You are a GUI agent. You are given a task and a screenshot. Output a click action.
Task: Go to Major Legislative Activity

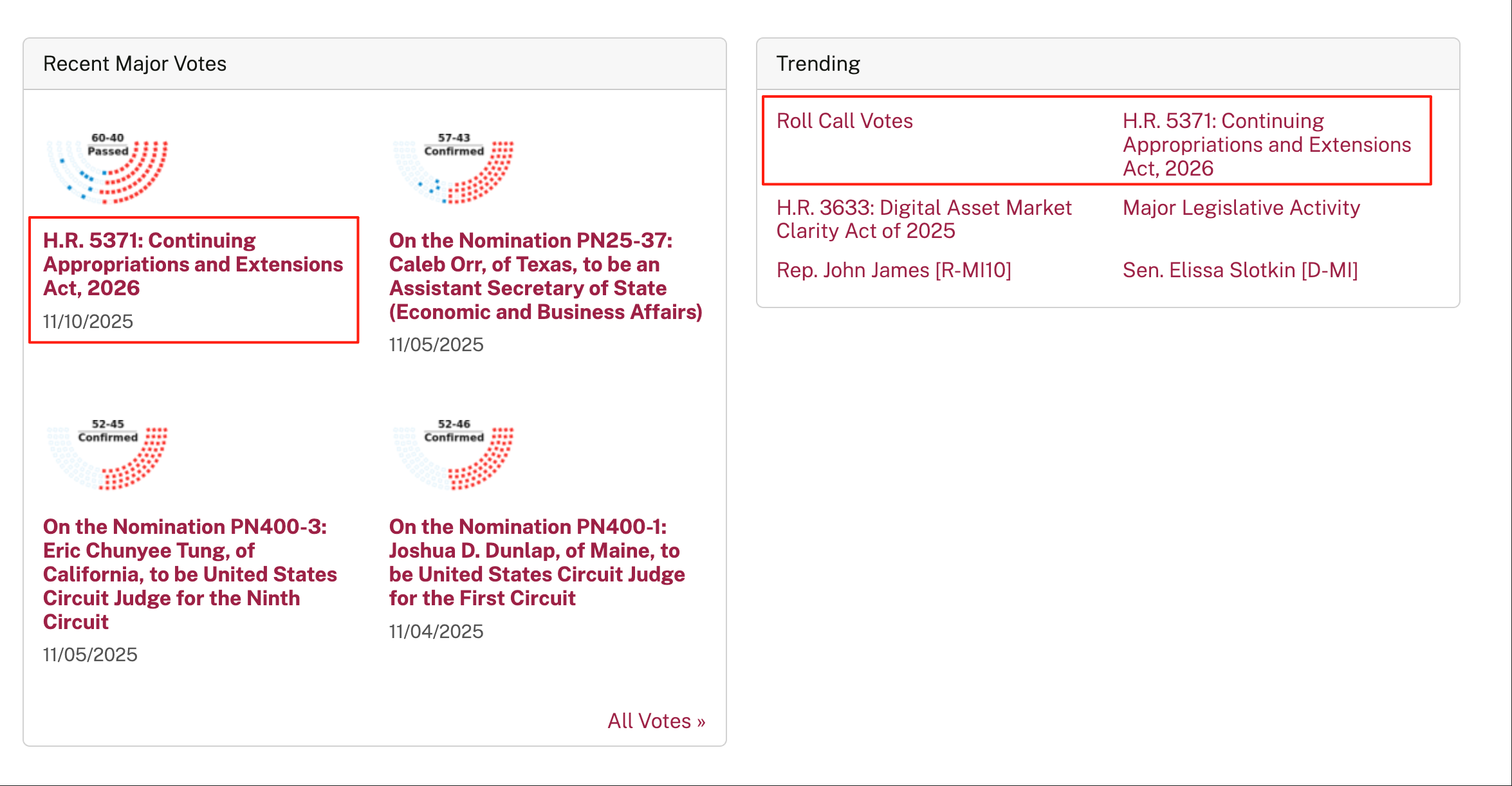point(1241,208)
